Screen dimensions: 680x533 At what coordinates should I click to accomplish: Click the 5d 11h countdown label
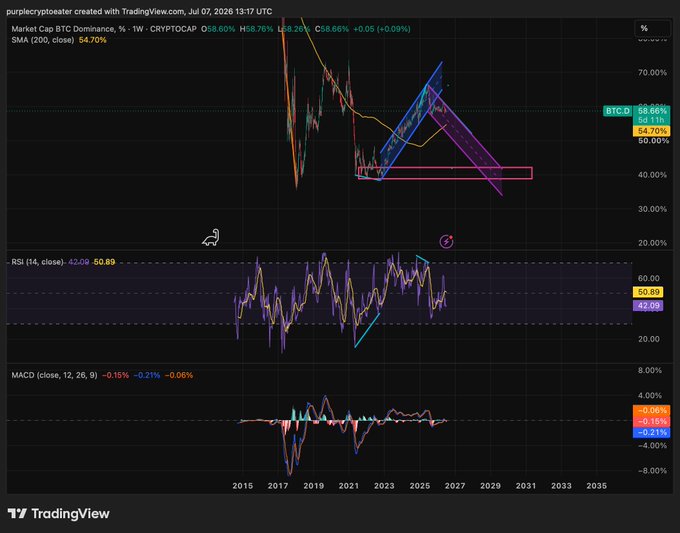pos(652,120)
